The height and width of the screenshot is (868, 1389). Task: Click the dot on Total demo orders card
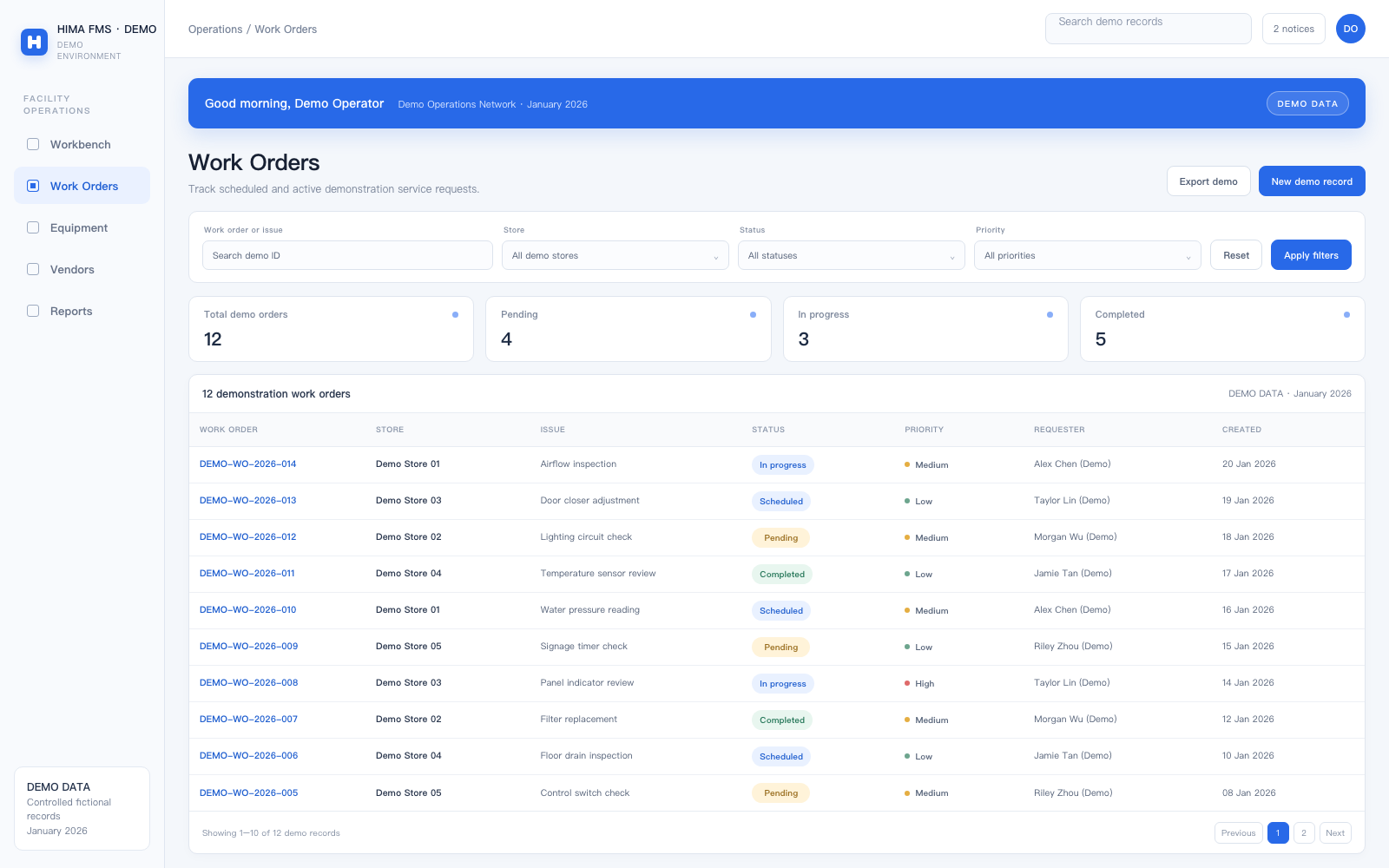[x=455, y=314]
